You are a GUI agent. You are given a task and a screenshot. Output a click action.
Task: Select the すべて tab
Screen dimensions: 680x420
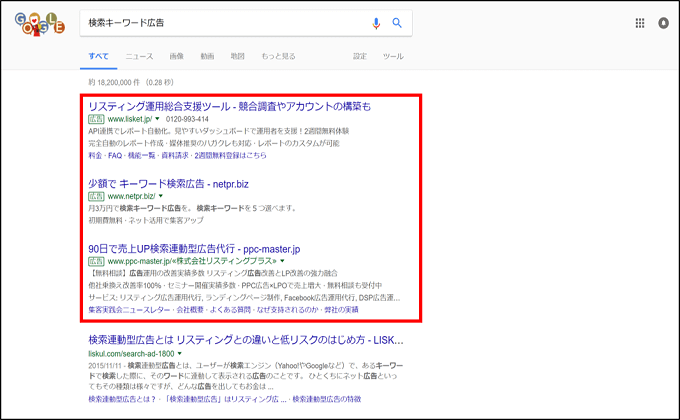(x=98, y=56)
